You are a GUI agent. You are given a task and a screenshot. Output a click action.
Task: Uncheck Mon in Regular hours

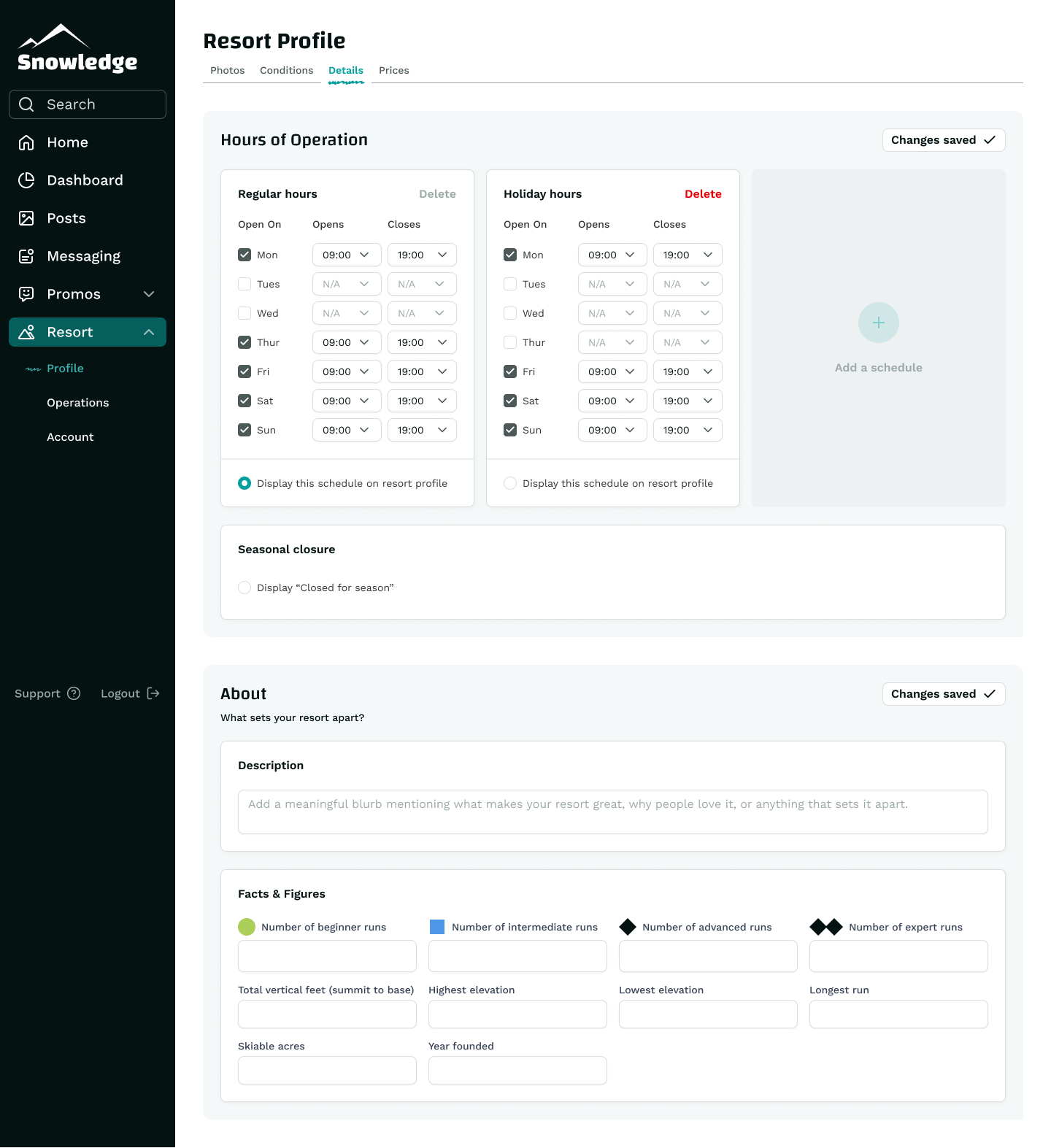245,255
